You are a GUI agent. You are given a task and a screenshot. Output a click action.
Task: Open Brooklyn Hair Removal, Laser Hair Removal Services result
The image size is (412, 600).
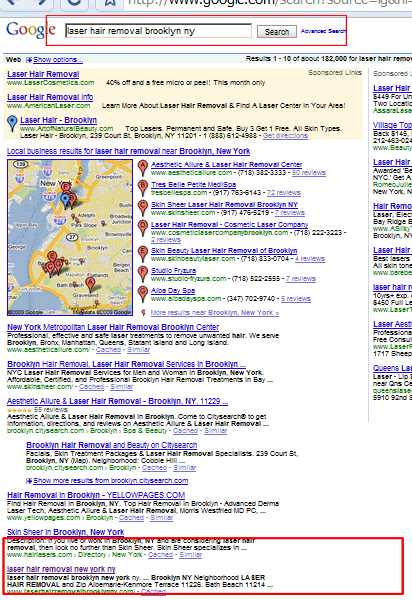click(x=127, y=364)
